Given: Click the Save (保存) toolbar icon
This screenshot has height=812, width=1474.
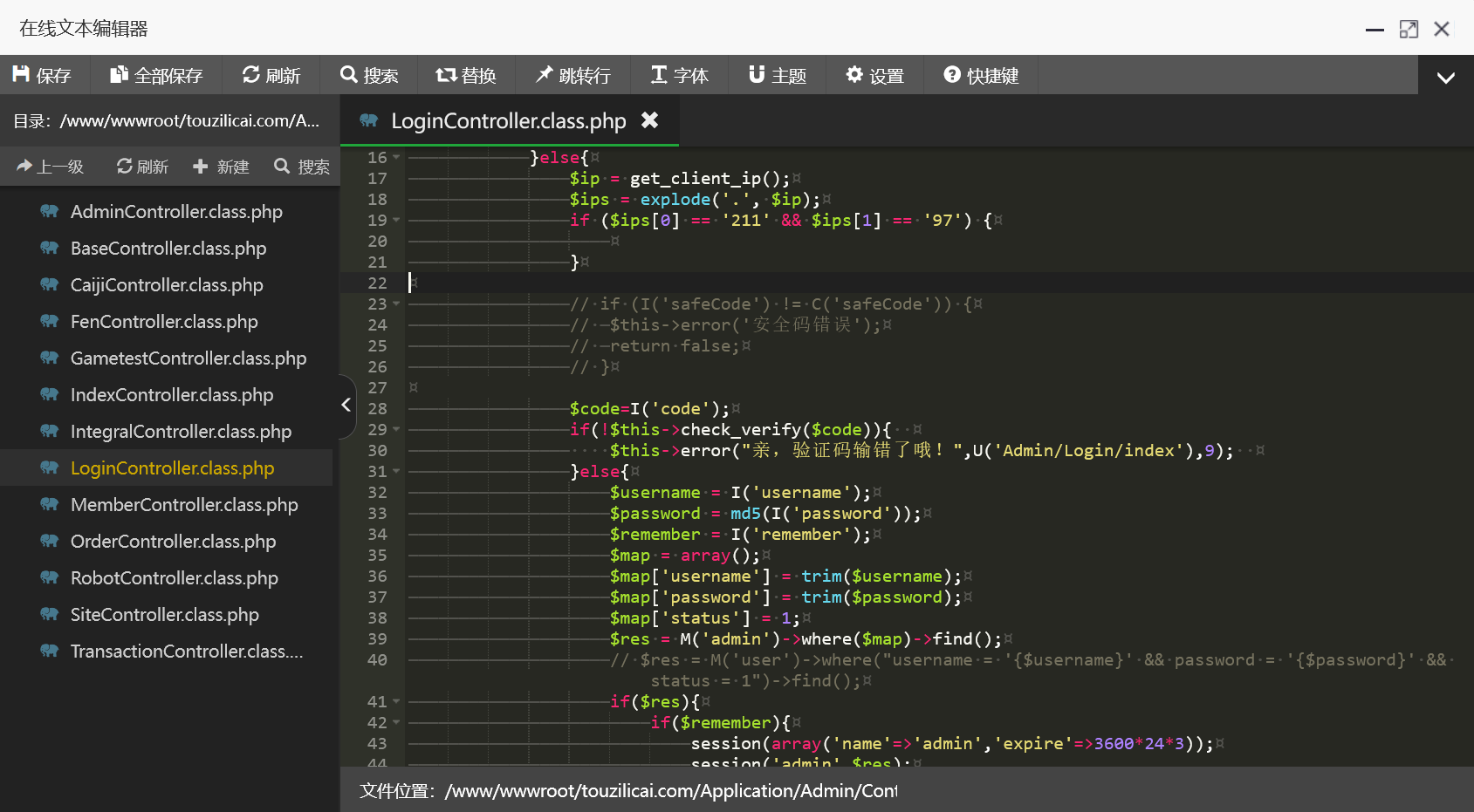Looking at the screenshot, I should pos(21,75).
